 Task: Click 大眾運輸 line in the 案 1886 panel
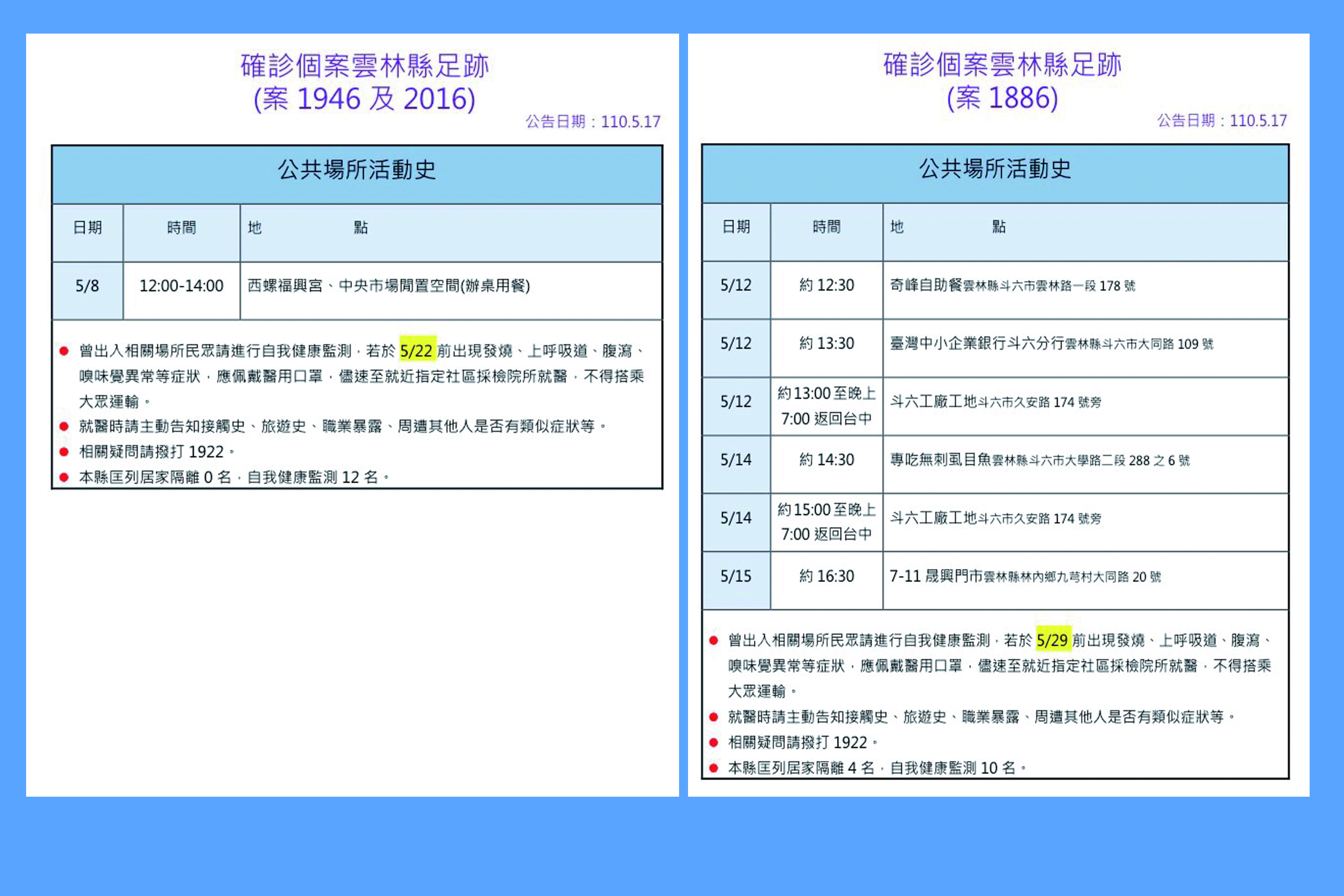click(762, 691)
